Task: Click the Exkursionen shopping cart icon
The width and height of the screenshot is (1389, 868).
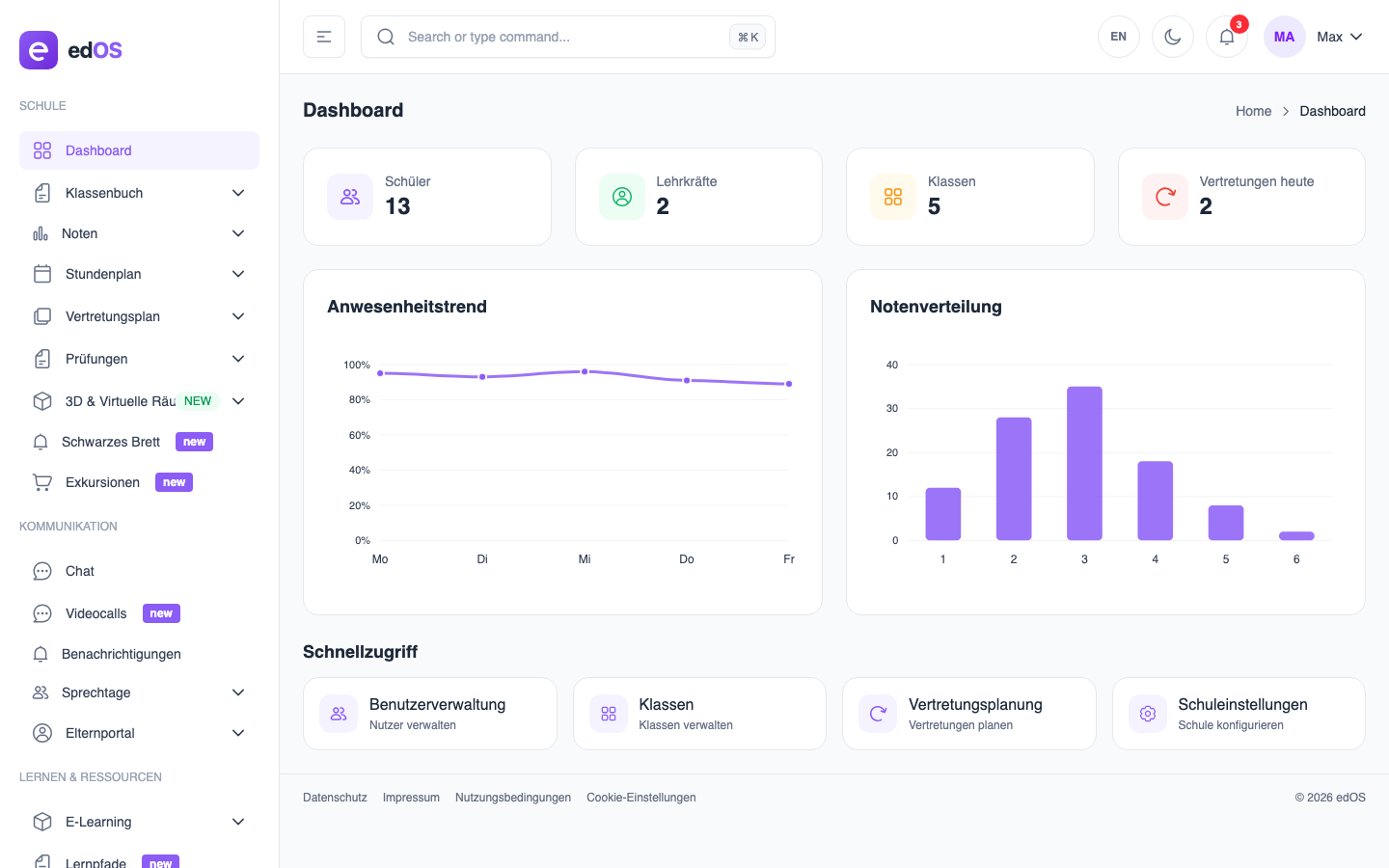Action: 41,482
